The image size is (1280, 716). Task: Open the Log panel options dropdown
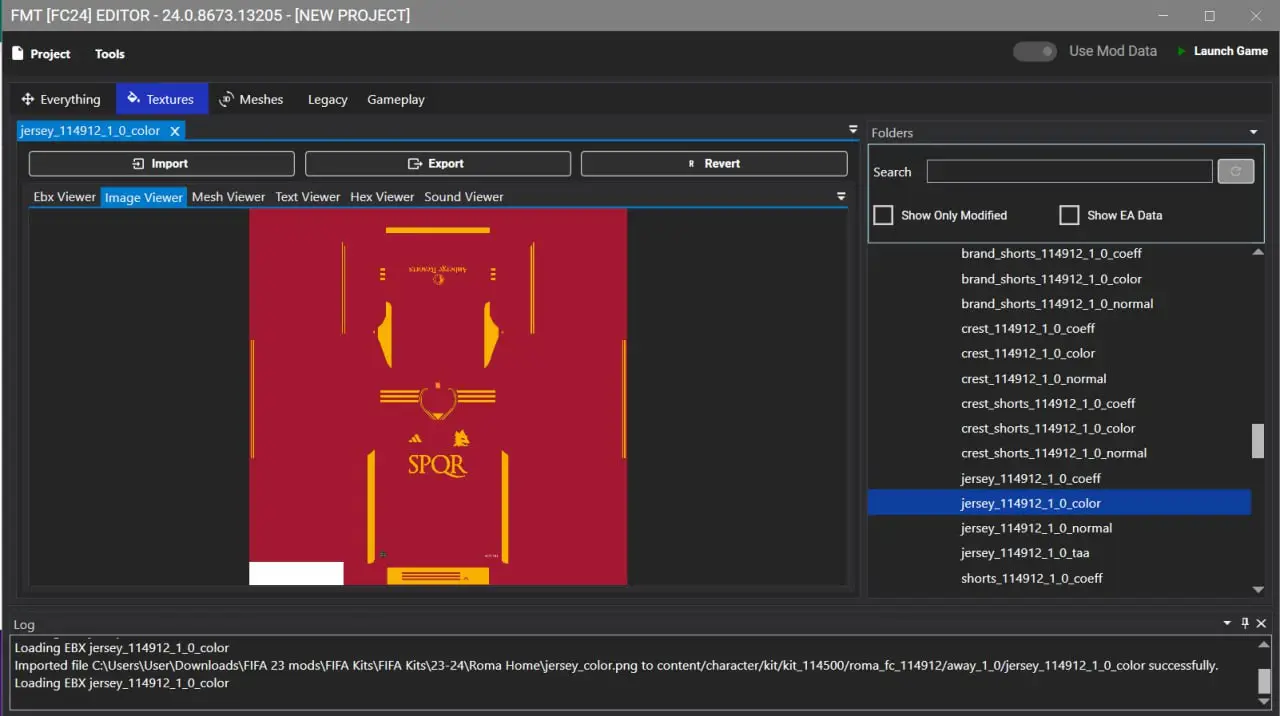point(1227,623)
